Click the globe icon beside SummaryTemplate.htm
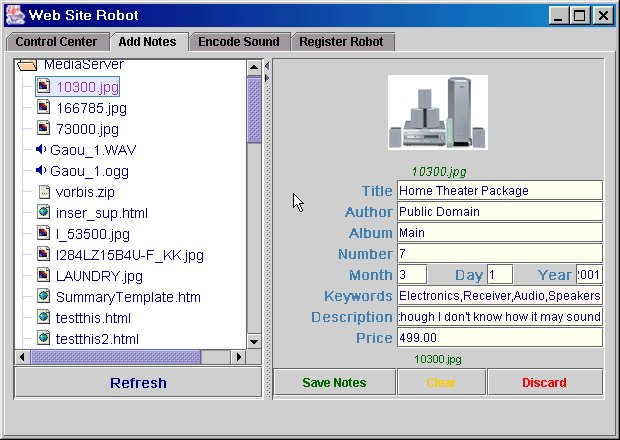 point(43,296)
